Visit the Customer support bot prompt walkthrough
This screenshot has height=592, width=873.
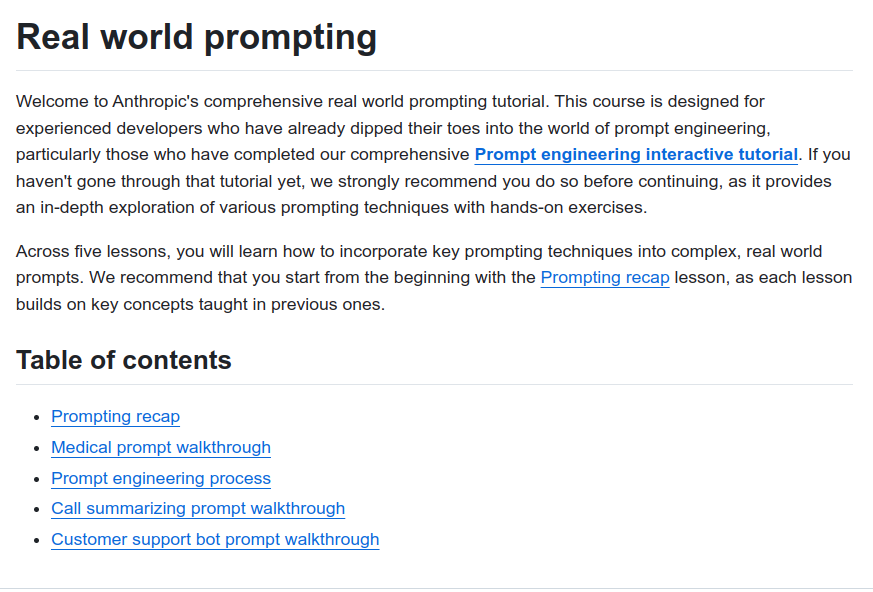215,540
